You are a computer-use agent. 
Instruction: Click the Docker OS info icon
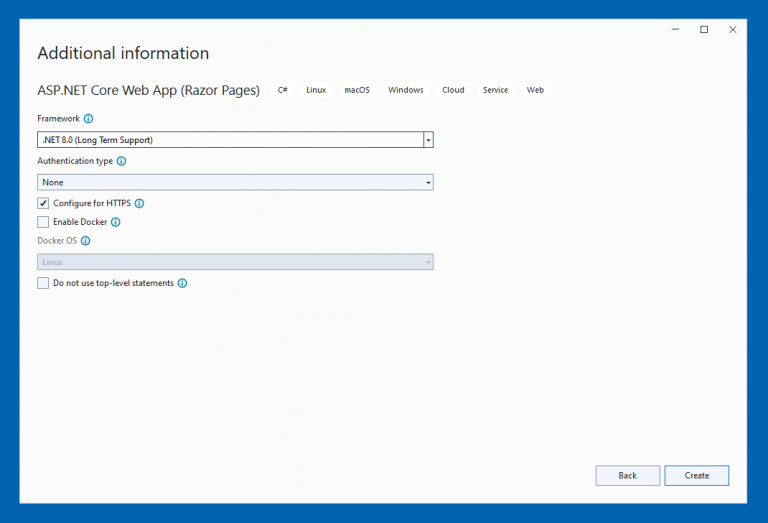click(x=85, y=241)
